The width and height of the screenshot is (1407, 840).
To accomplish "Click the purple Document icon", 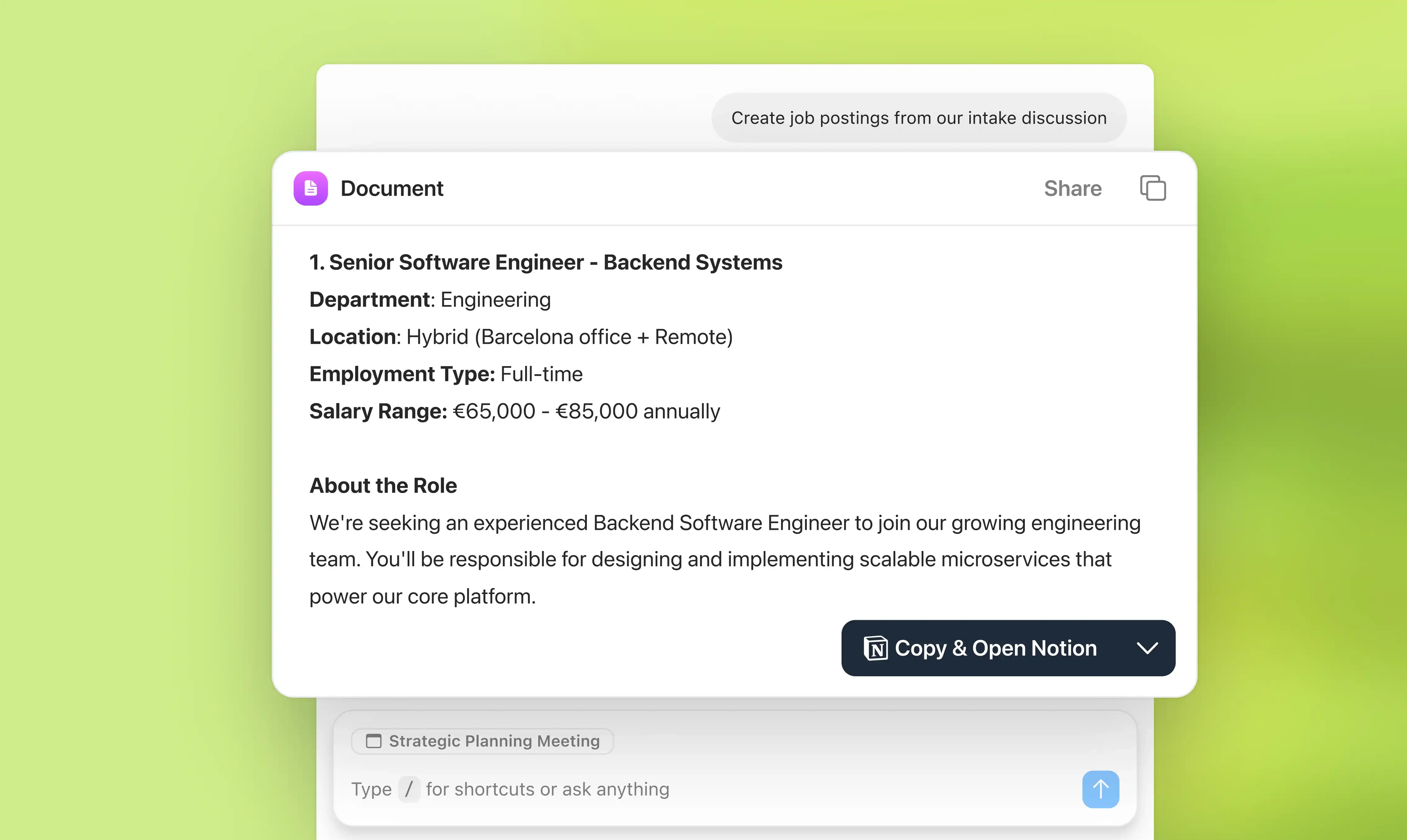I will click(310, 189).
